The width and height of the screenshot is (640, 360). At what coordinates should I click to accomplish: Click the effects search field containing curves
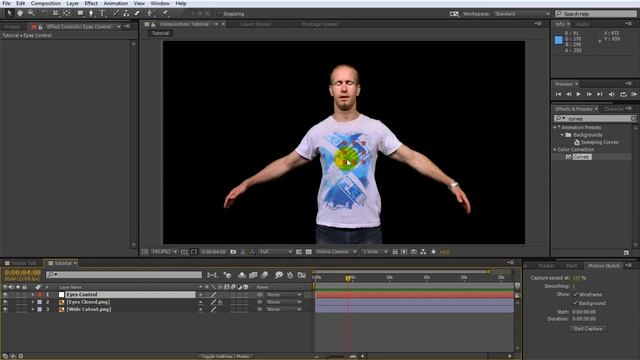point(594,118)
